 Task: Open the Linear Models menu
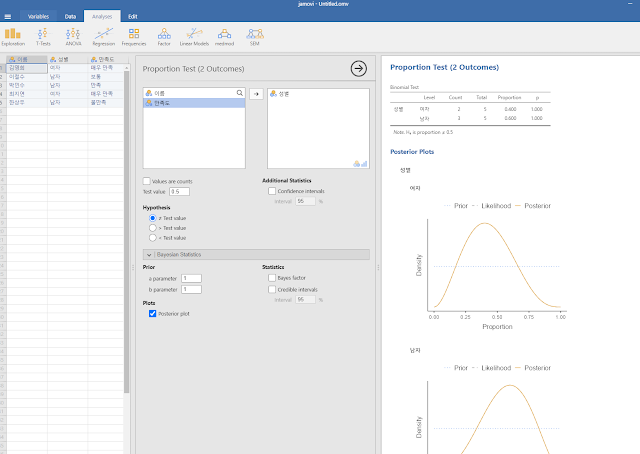click(194, 37)
